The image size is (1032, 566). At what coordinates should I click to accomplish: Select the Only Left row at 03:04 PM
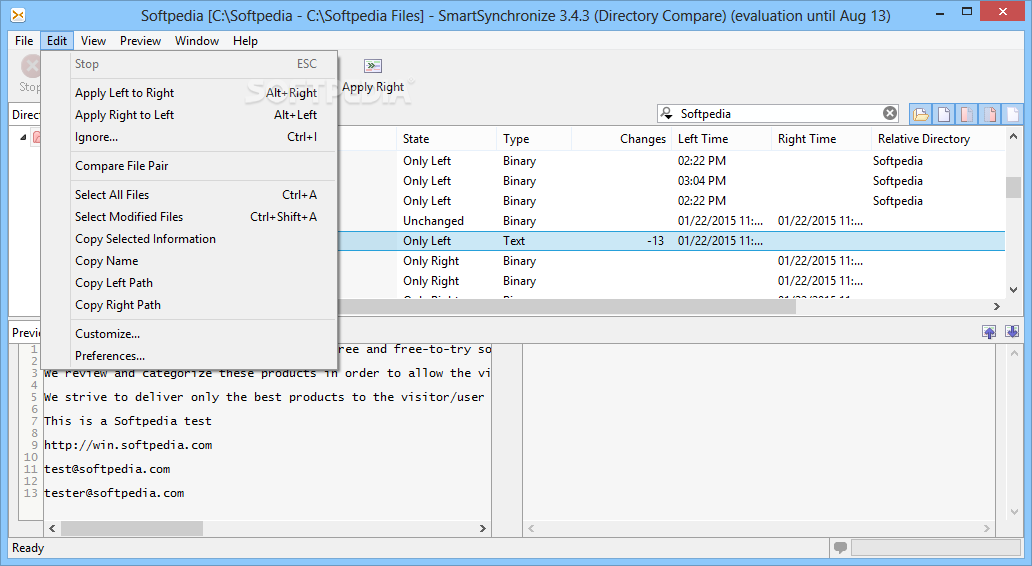671,181
